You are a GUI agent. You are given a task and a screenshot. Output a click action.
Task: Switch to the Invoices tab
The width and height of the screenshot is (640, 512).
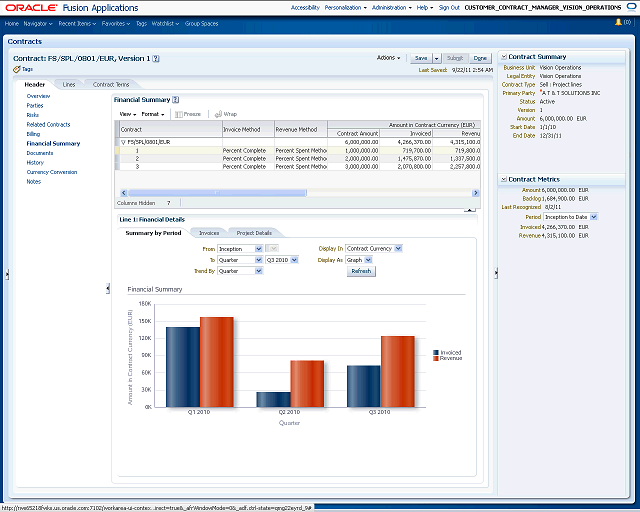(x=209, y=233)
